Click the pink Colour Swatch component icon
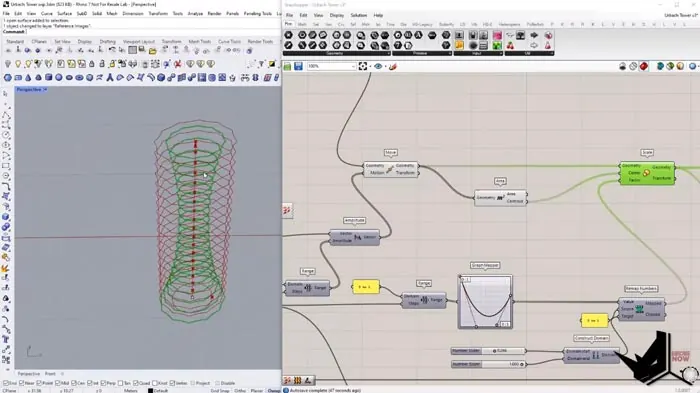The height and width of the screenshot is (393, 700). 497,35
